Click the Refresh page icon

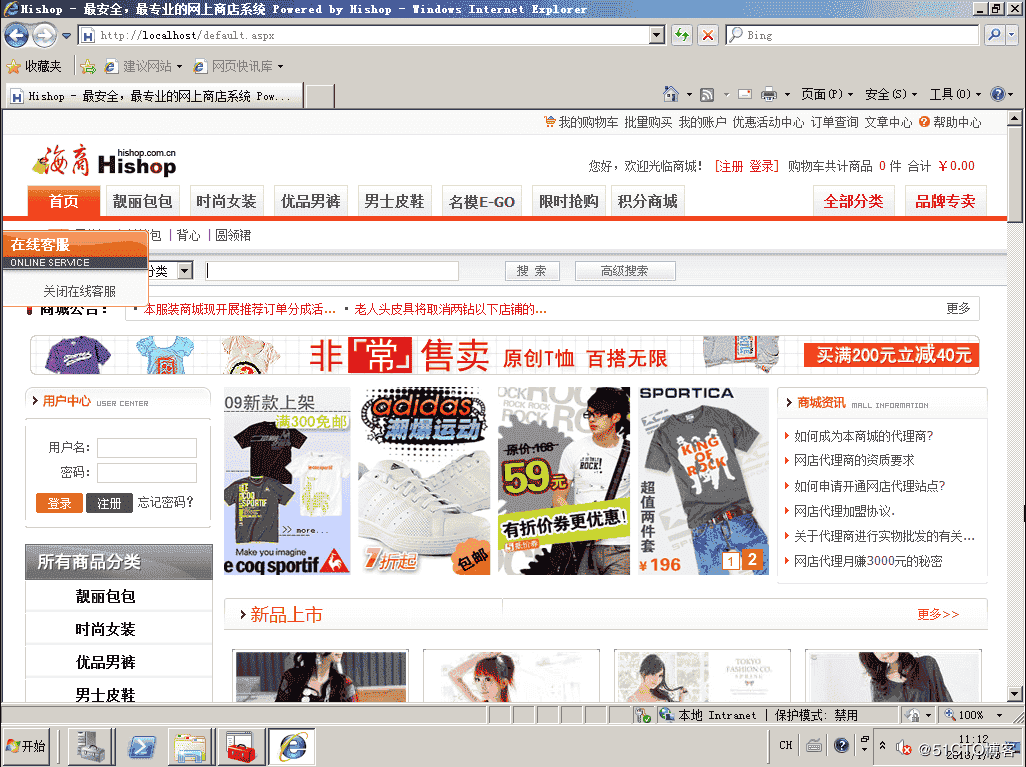tap(682, 35)
